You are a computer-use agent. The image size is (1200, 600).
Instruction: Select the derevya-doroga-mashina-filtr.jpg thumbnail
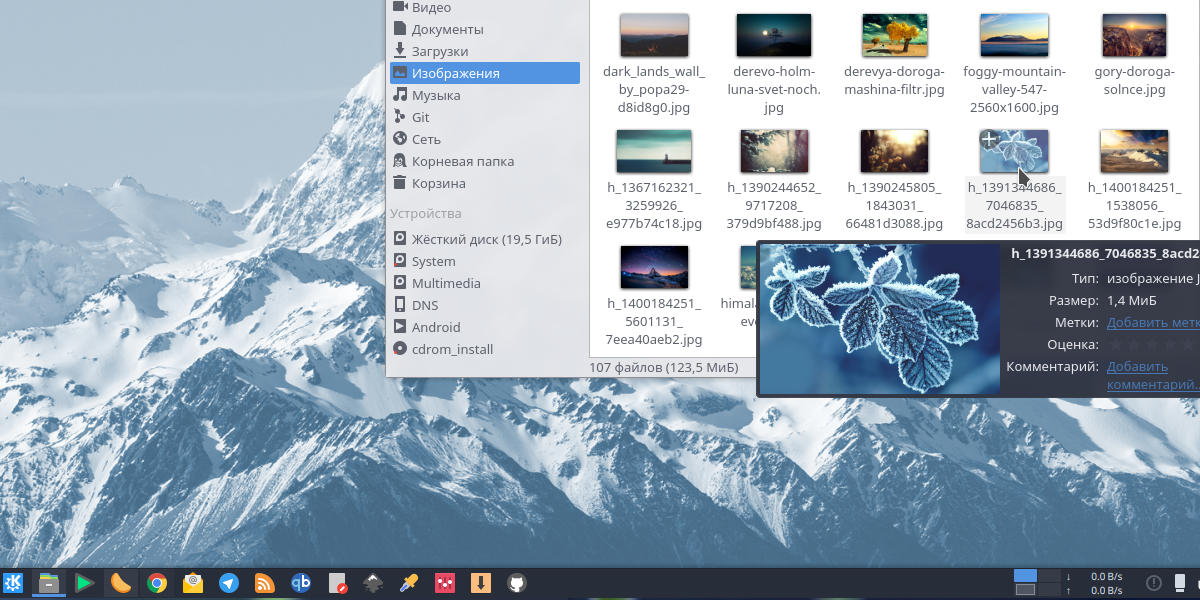pyautogui.click(x=894, y=35)
